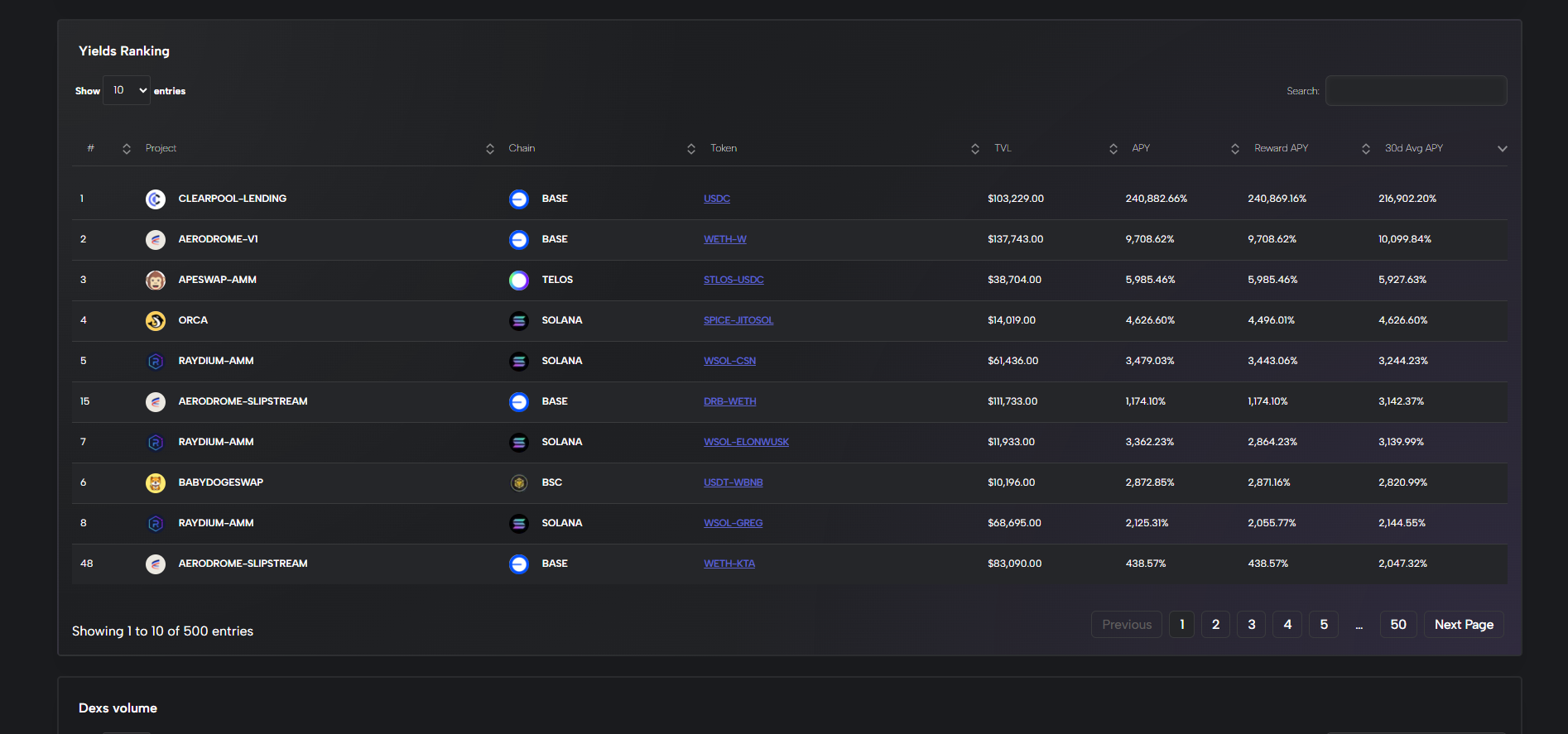
Task: Click the Aerodrome-V1 project logo
Action: click(155, 240)
